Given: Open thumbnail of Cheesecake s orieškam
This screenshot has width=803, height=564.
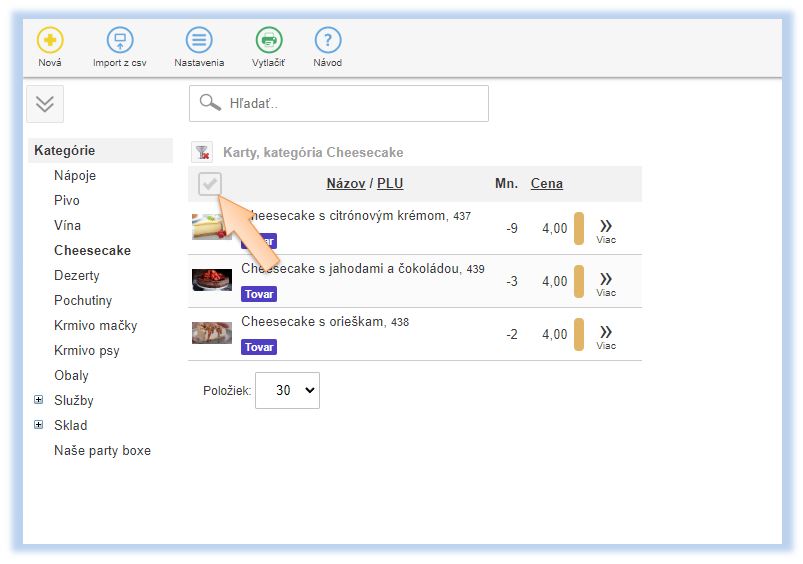Looking at the screenshot, I should coord(212,333).
